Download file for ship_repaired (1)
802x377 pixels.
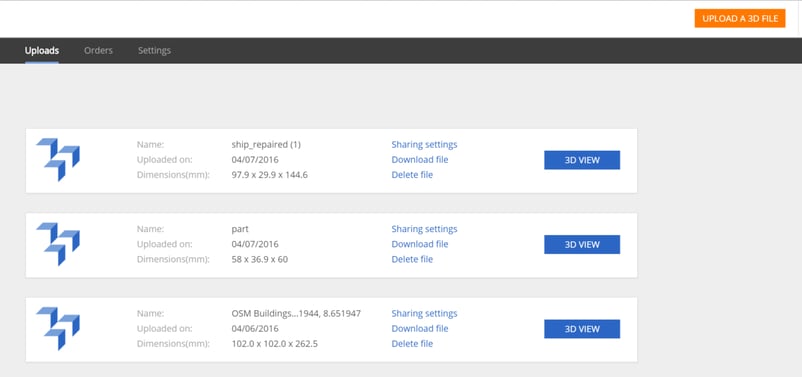(x=420, y=160)
